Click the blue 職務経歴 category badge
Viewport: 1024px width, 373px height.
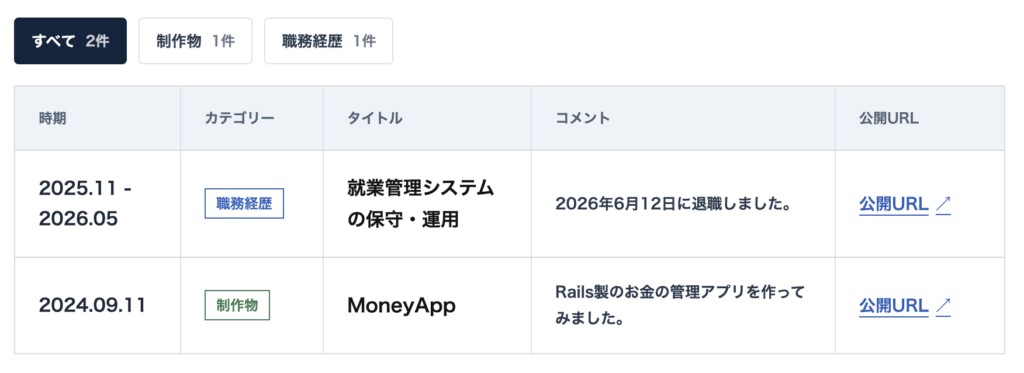coord(244,204)
